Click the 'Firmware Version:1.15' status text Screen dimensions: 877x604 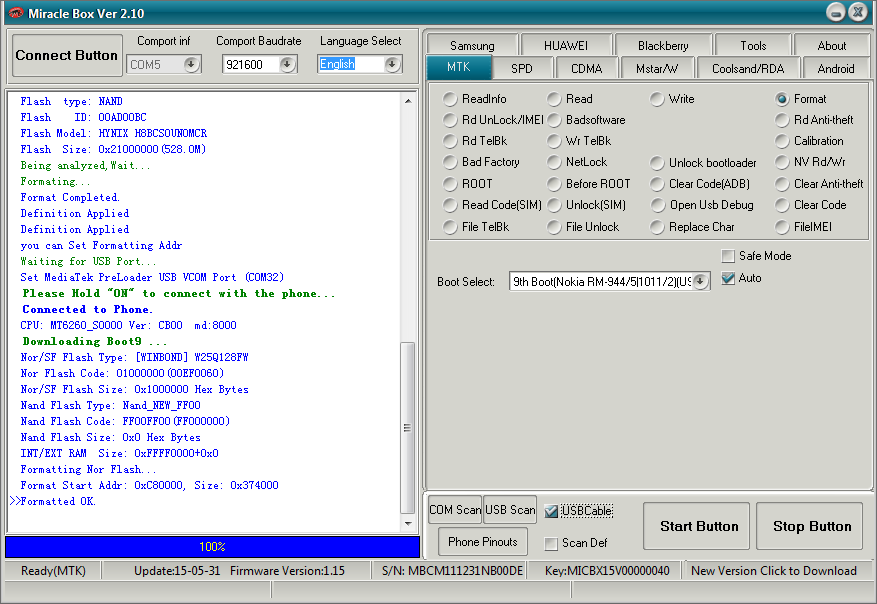tap(287, 570)
